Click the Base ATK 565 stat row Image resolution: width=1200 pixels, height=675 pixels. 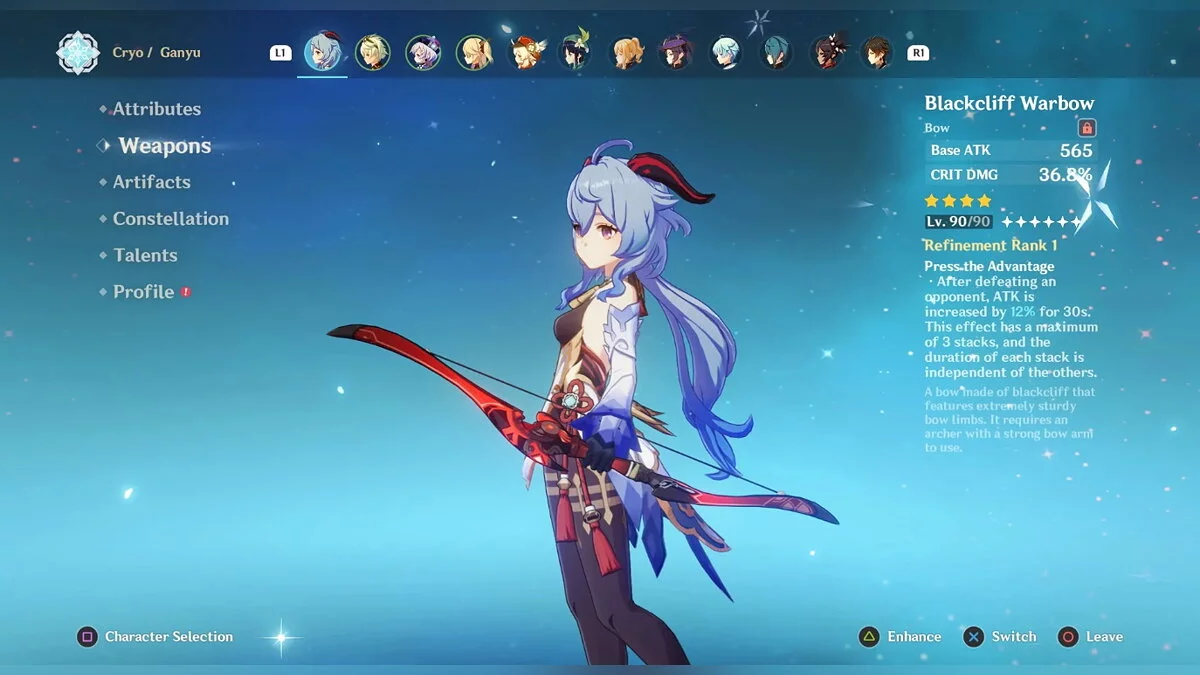tap(1011, 151)
